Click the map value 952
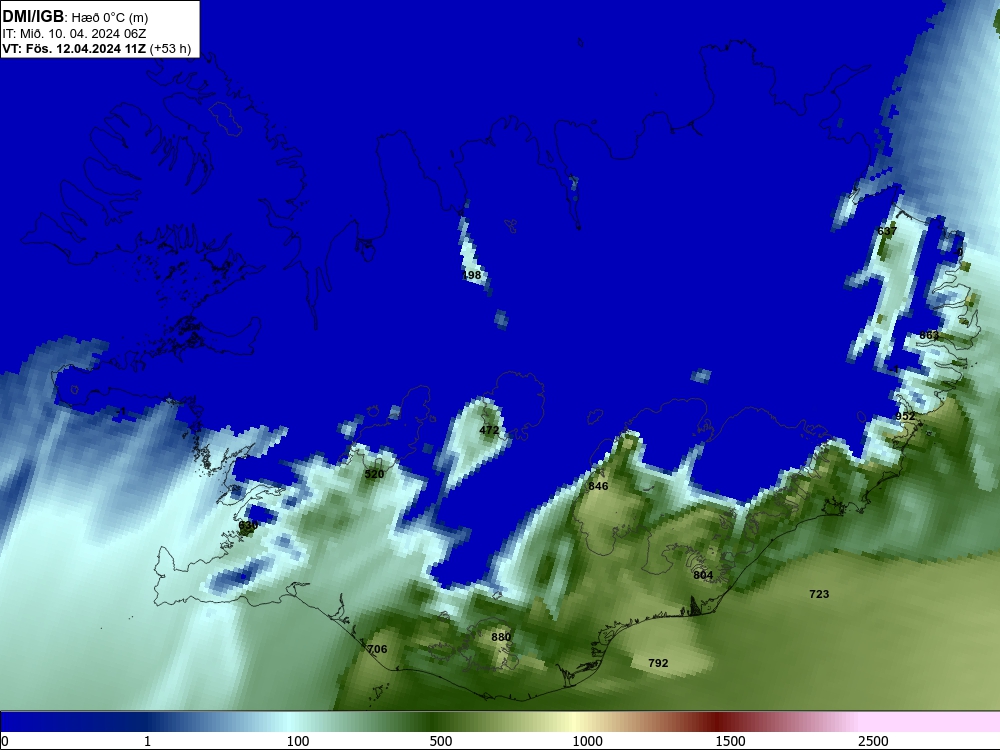The width and height of the screenshot is (1000, 750). tap(906, 416)
